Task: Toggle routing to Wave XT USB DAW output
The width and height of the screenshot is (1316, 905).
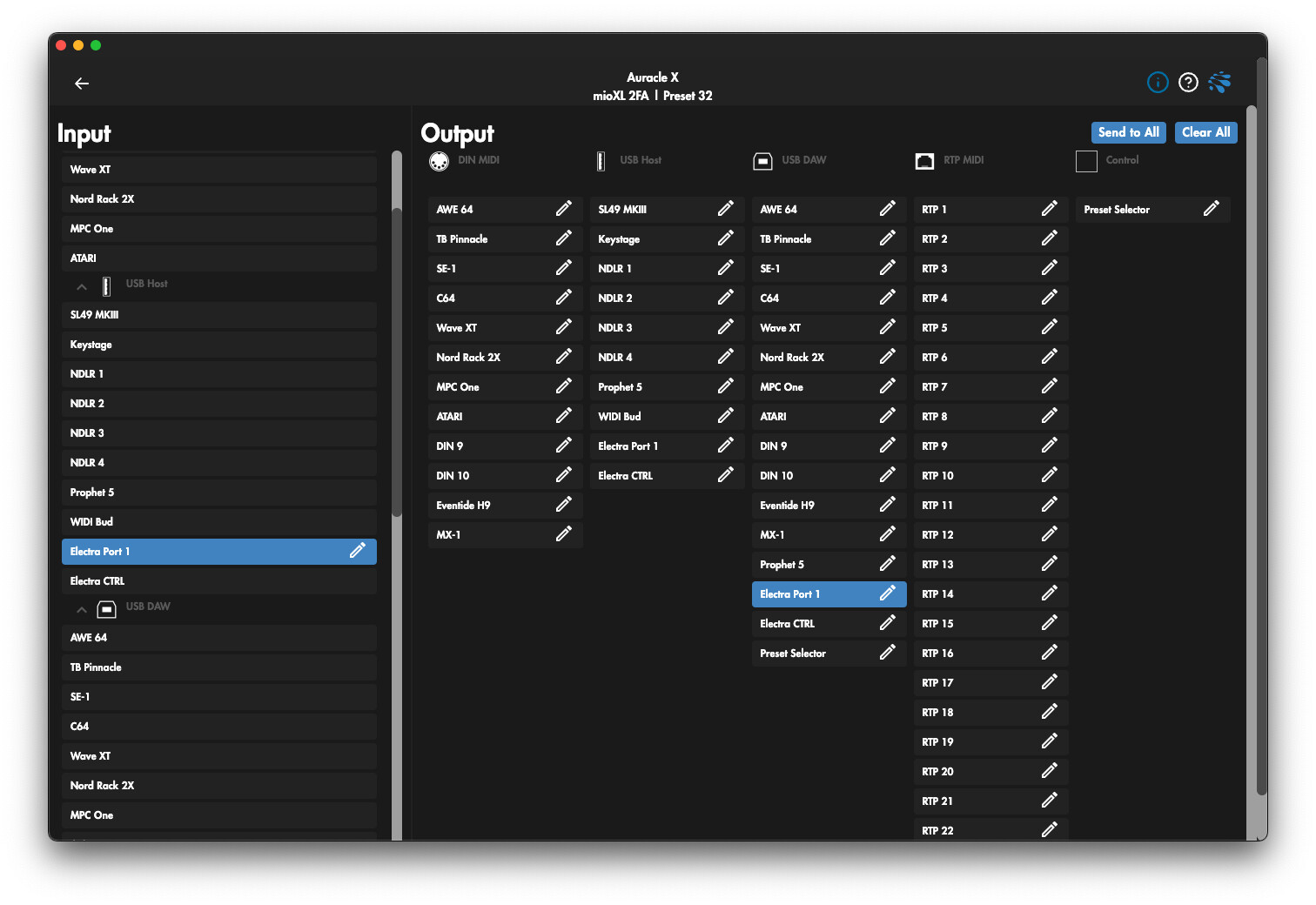Action: point(829,328)
